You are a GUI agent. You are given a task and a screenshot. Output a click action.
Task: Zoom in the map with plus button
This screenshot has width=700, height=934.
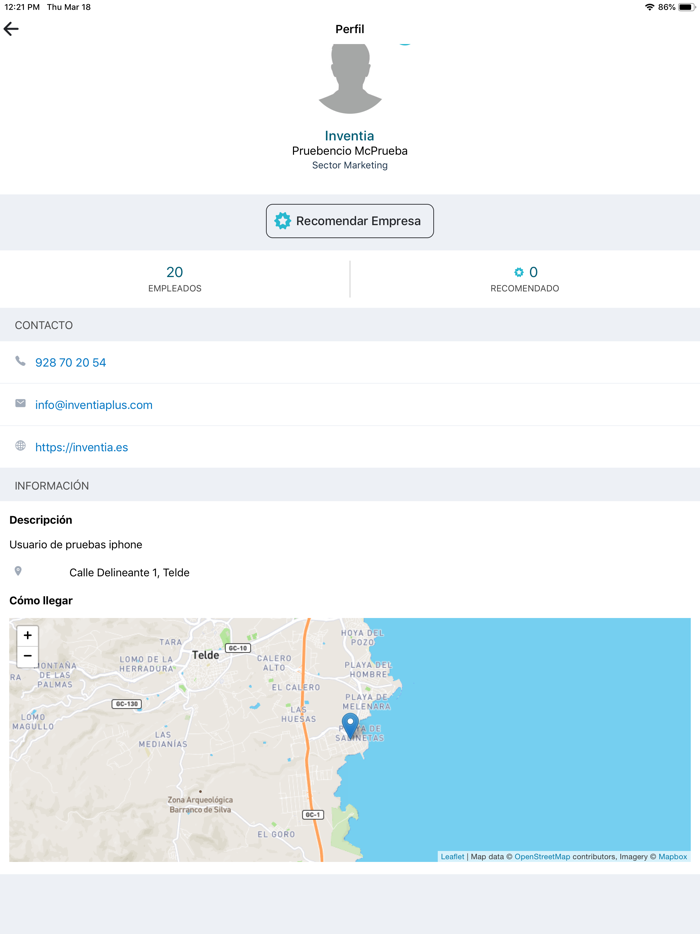pyautogui.click(x=27, y=636)
